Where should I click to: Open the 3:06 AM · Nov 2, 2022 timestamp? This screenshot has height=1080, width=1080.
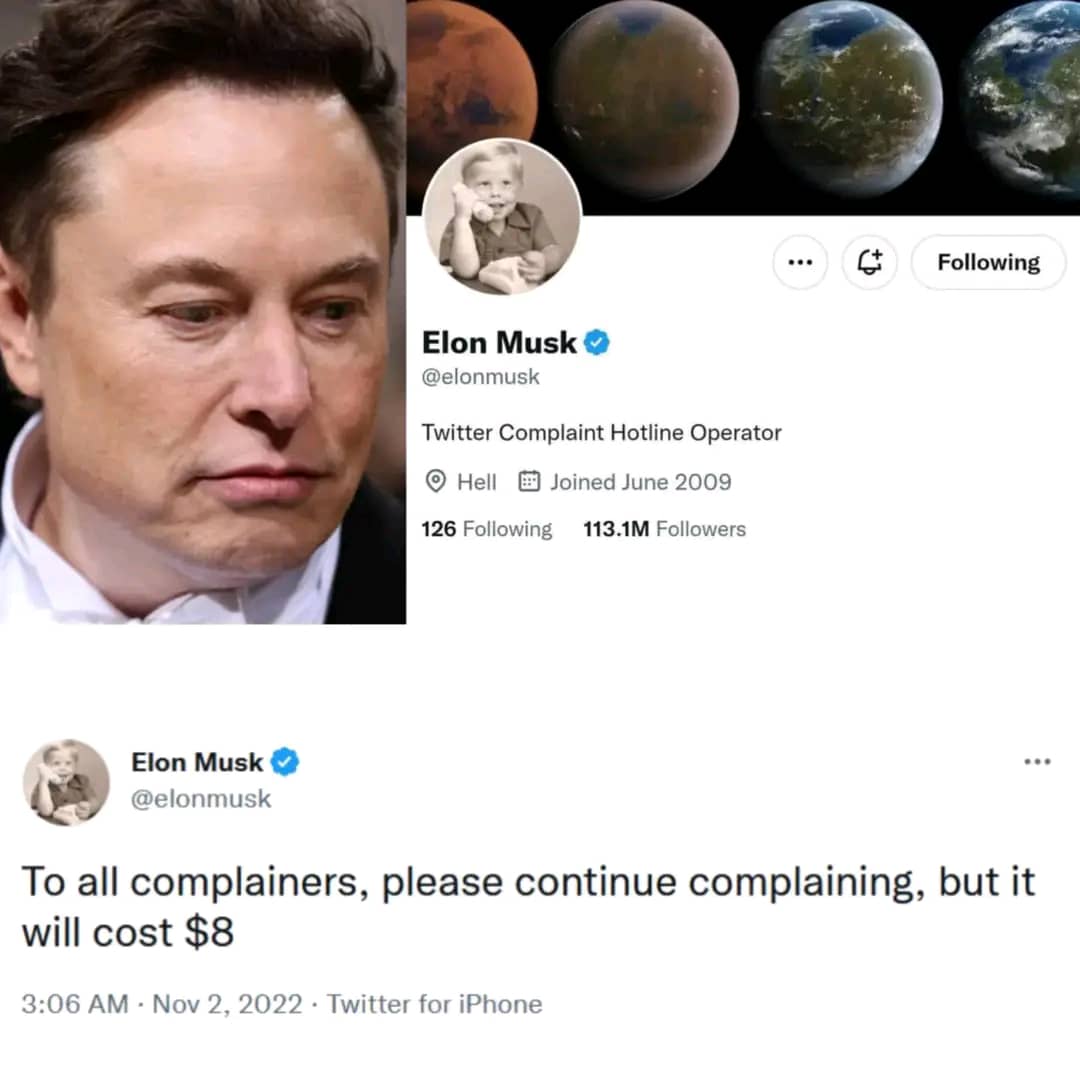coord(161,1004)
